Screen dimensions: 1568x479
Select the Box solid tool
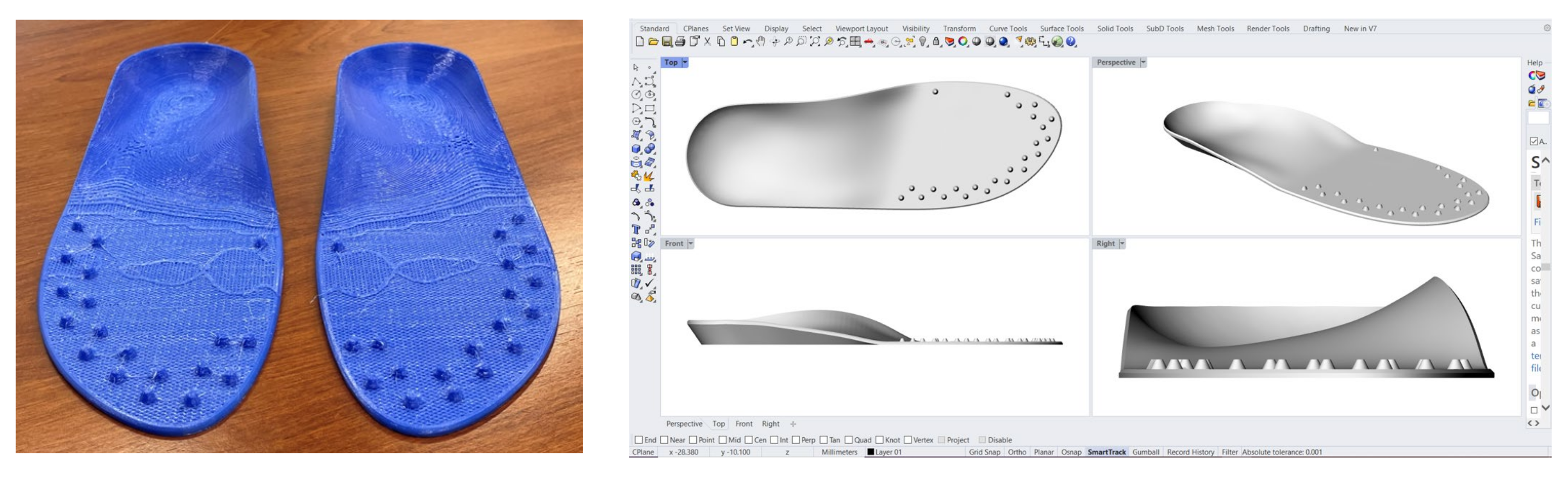tap(636, 148)
